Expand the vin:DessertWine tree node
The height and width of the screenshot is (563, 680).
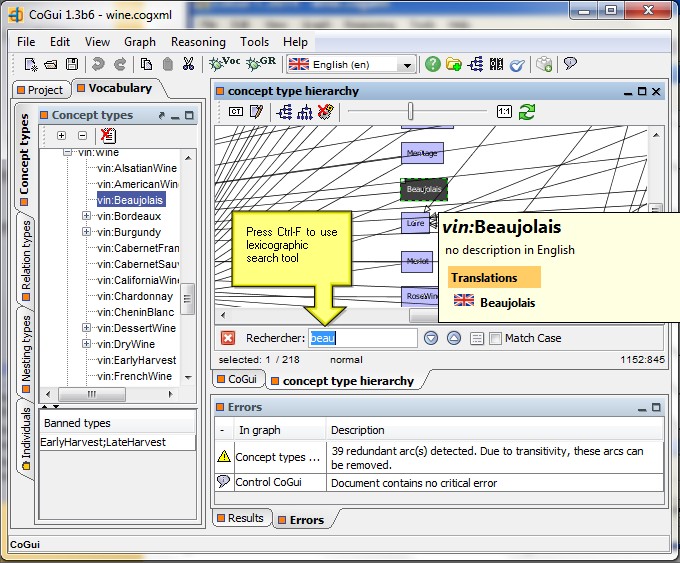click(86, 327)
